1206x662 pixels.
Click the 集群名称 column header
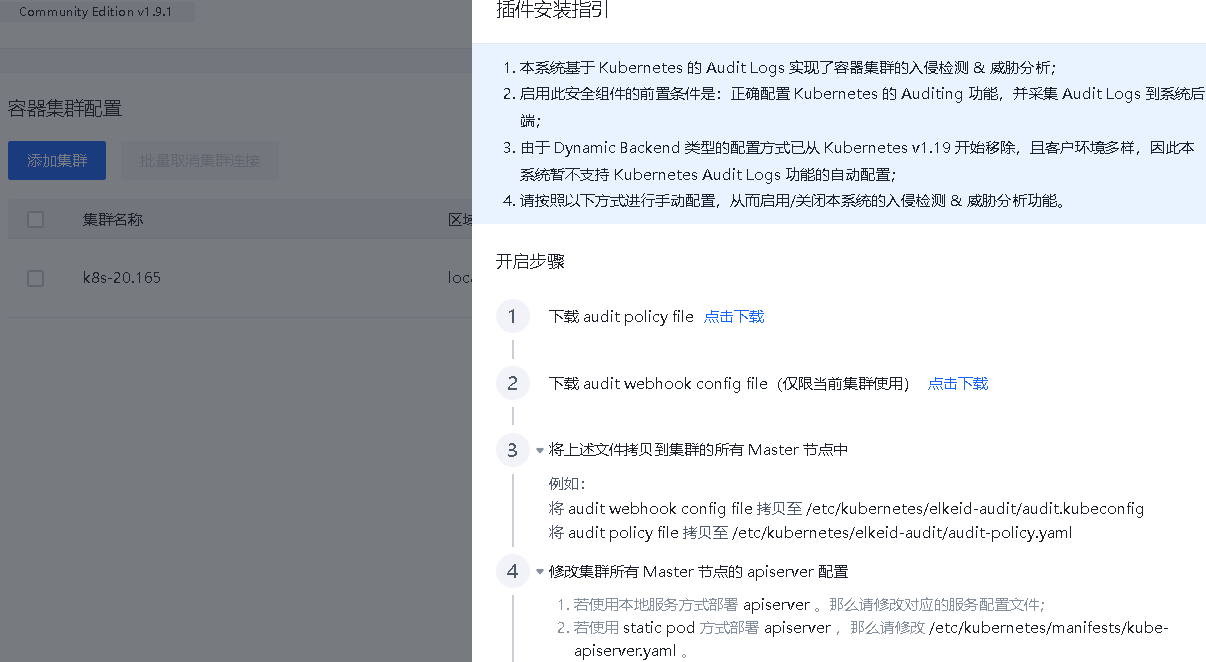click(x=112, y=219)
